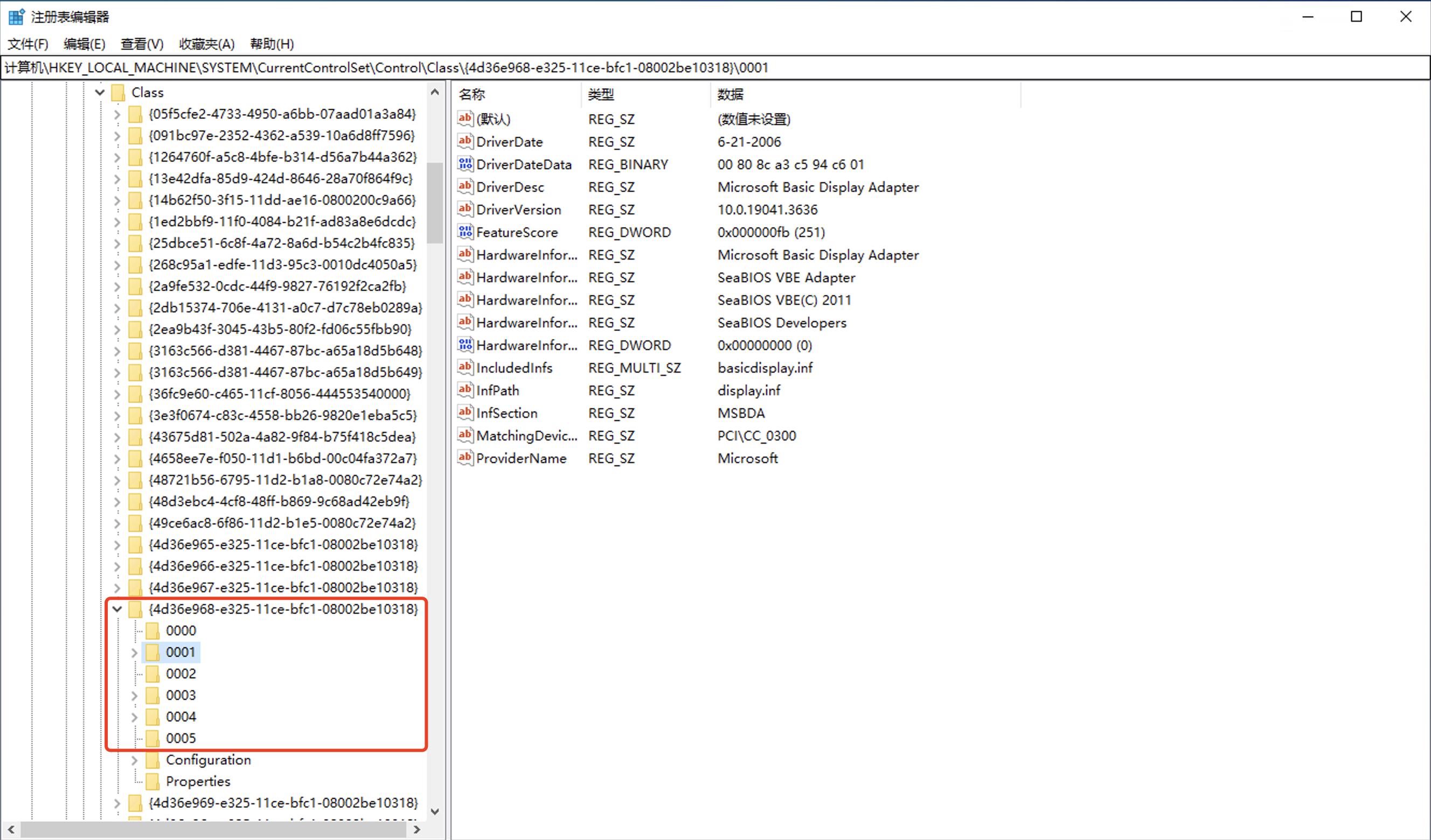Click the folder icon of key 0003

point(152,695)
